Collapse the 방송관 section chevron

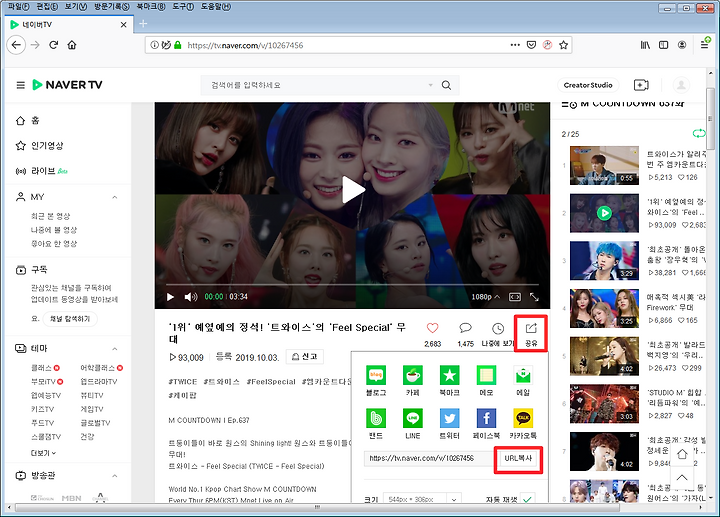click(x=115, y=476)
